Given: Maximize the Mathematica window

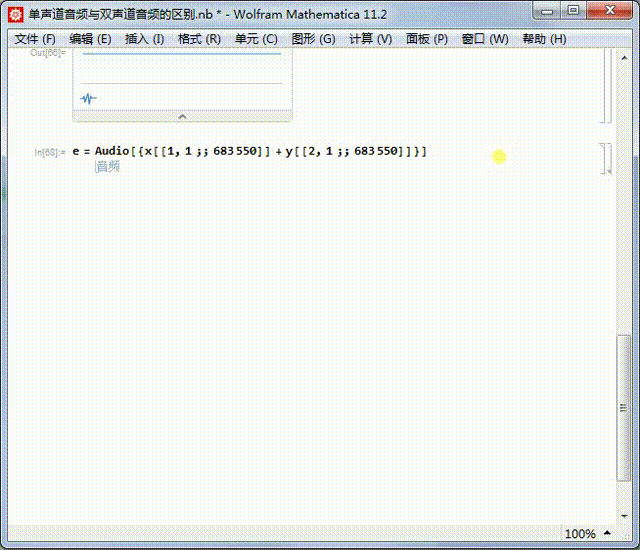Looking at the screenshot, I should pyautogui.click(x=573, y=11).
